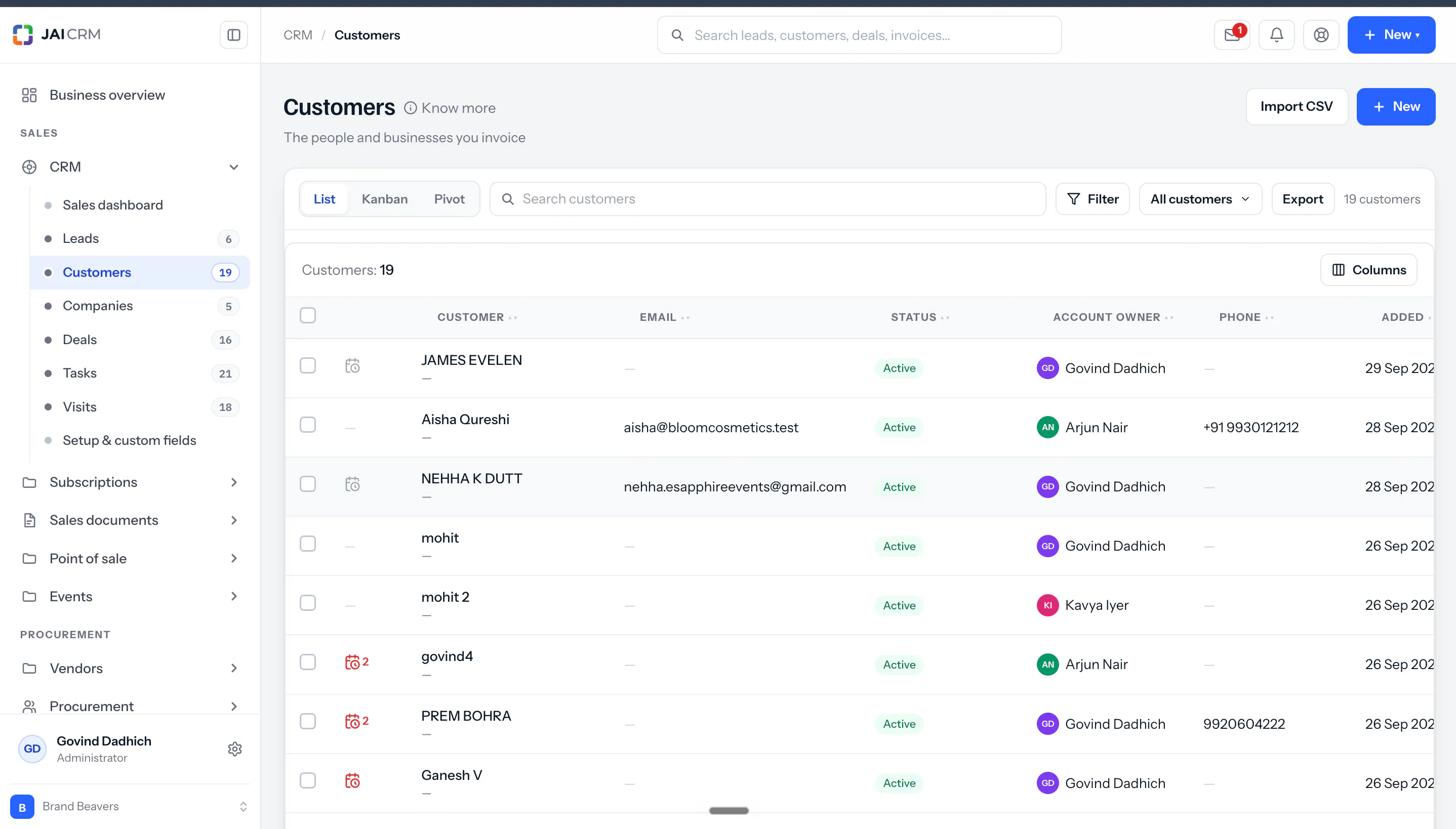
Task: Click the Import CSV button
Action: [x=1296, y=106]
